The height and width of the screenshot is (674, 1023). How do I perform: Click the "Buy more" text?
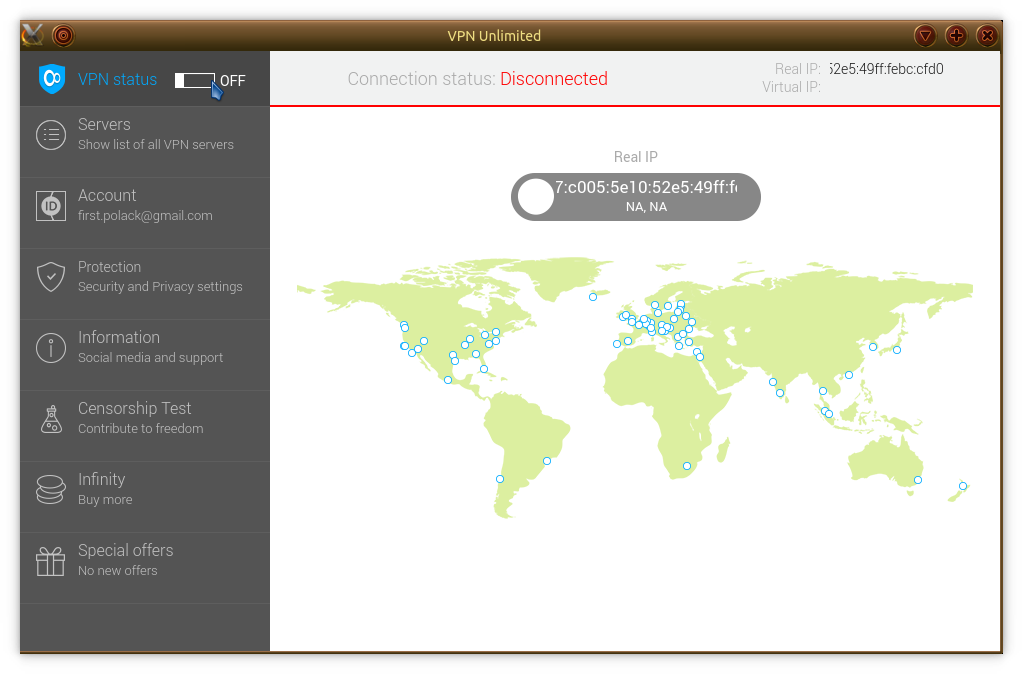coord(105,500)
